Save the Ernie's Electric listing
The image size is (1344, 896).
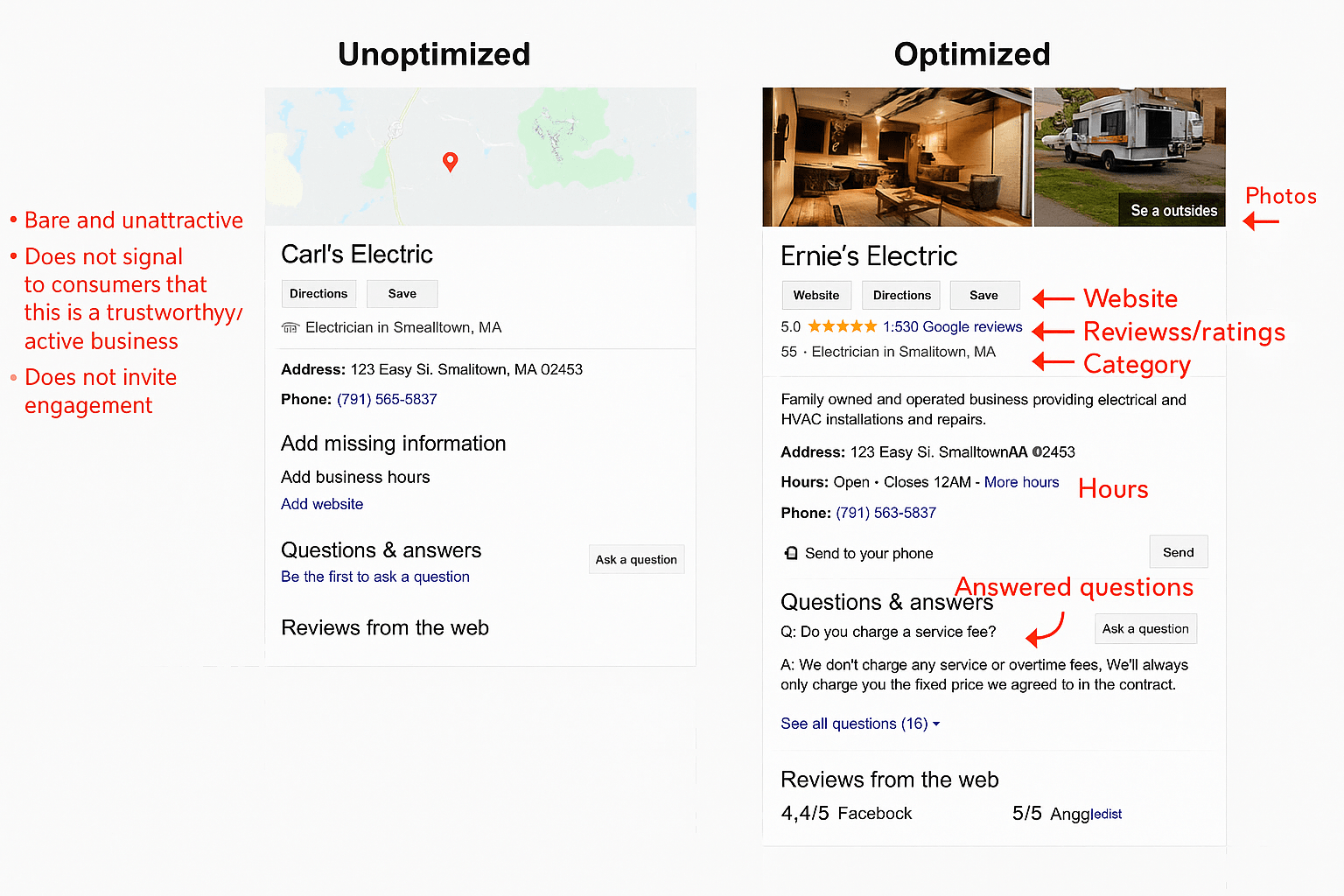(x=983, y=295)
